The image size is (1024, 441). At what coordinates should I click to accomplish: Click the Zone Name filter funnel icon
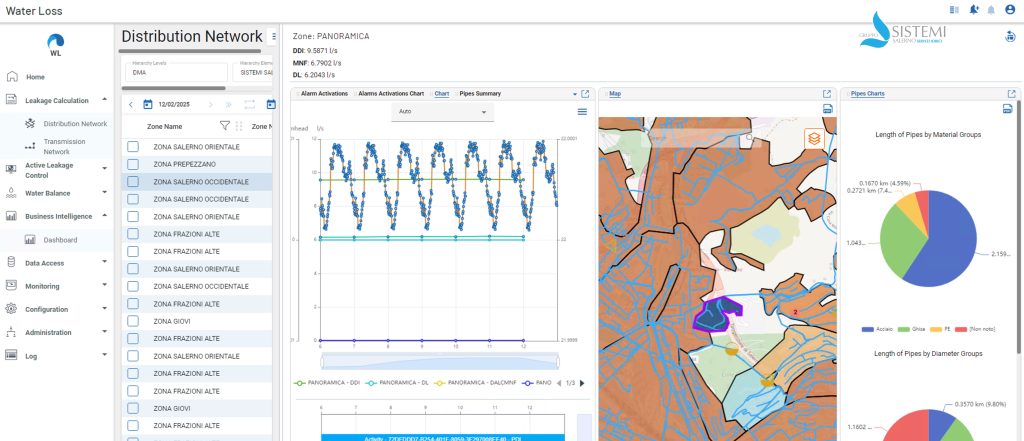(x=224, y=126)
